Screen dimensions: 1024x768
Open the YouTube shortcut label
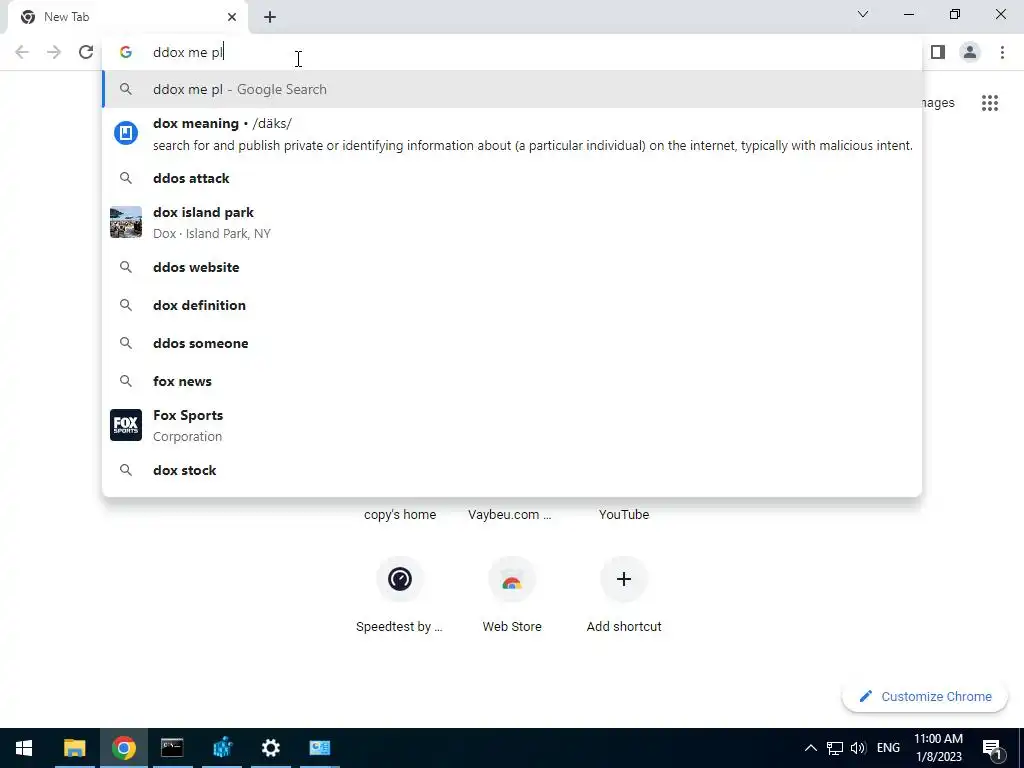(x=624, y=515)
